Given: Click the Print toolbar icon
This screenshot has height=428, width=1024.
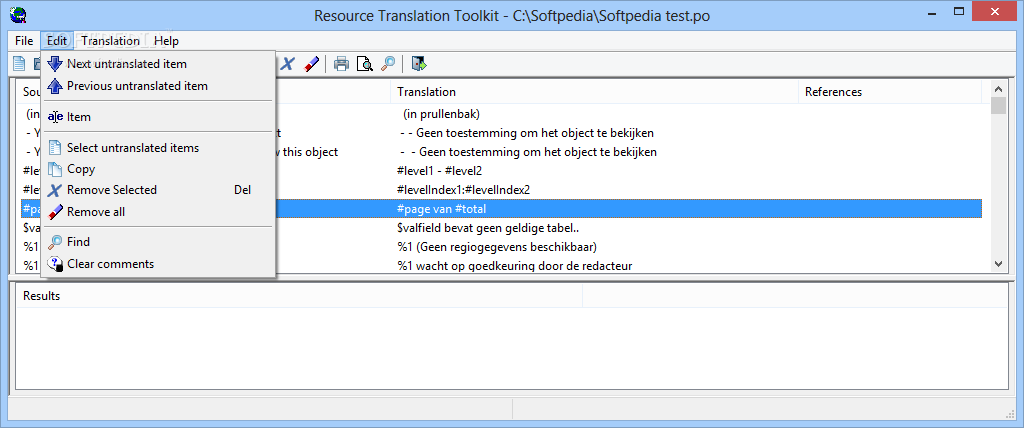Looking at the screenshot, I should (x=342, y=63).
